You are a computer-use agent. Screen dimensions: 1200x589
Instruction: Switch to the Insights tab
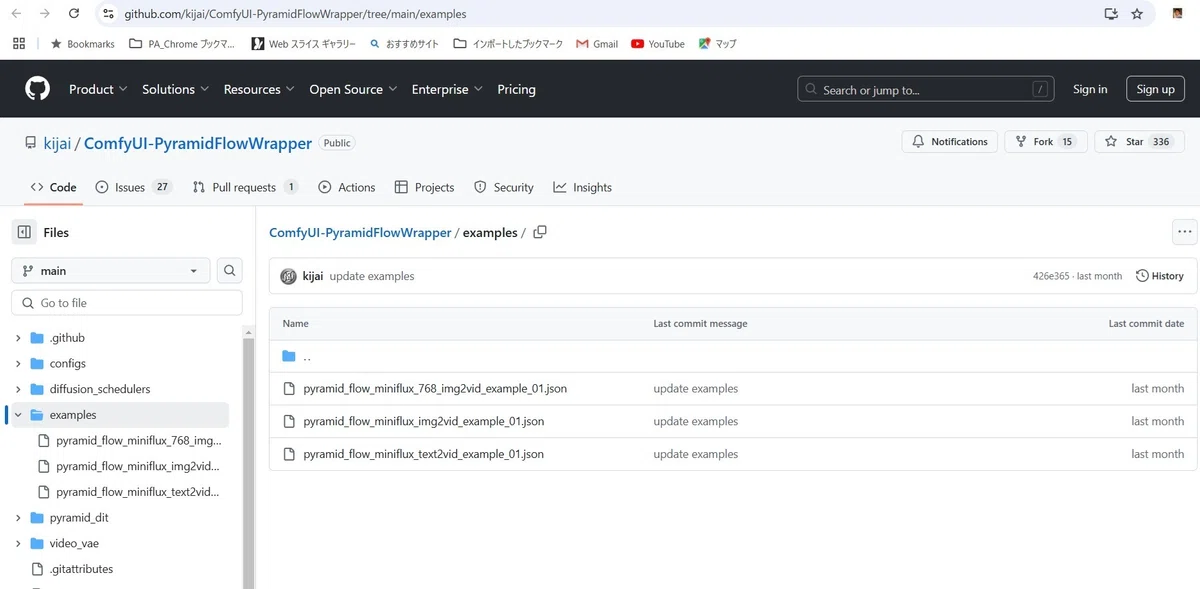coord(582,187)
